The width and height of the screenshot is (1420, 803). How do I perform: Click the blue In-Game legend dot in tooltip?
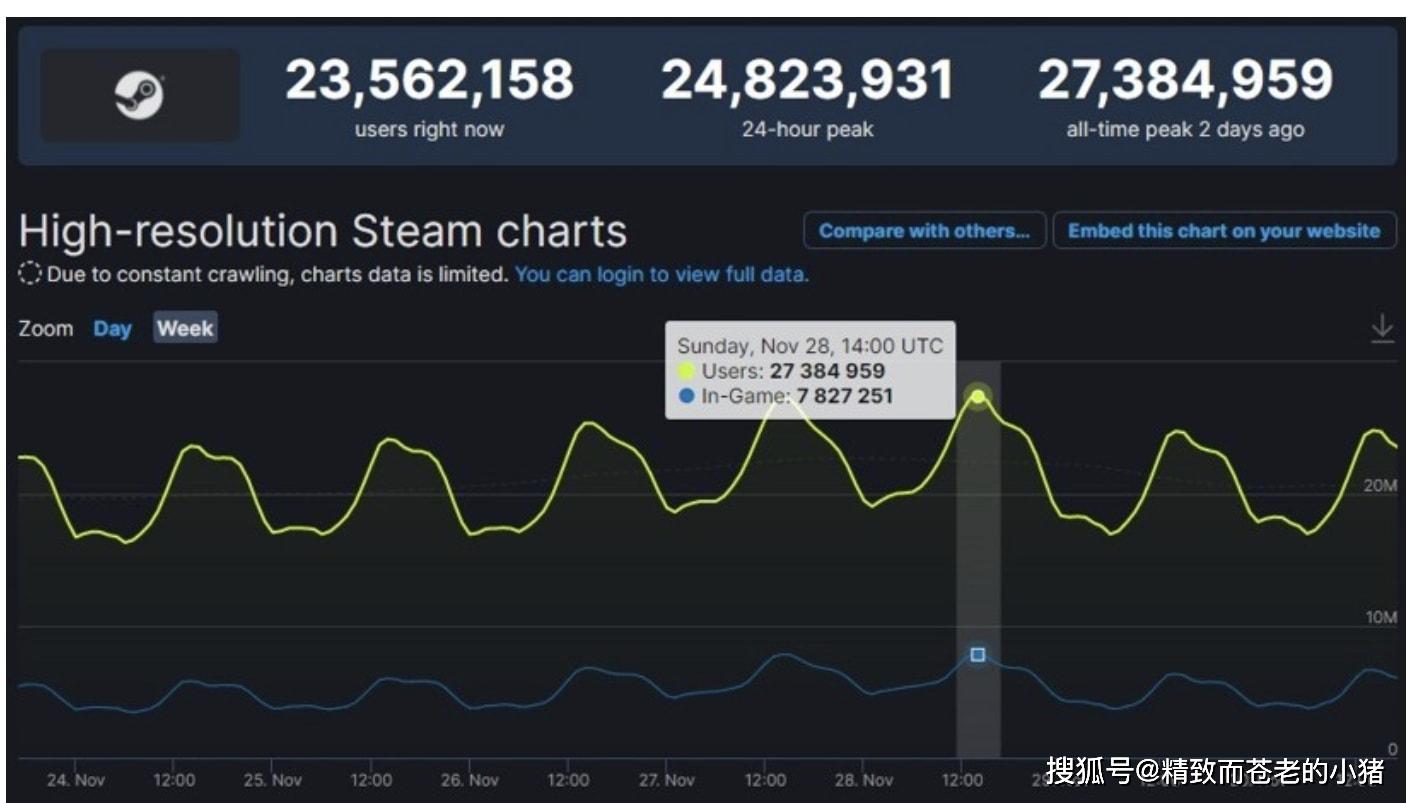click(686, 396)
